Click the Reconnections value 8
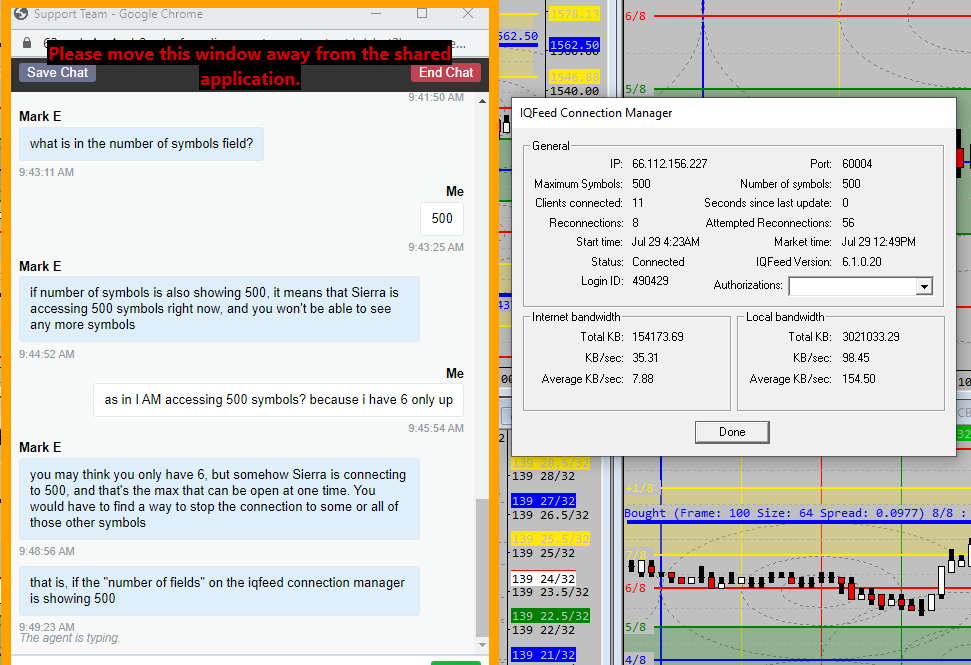The height and width of the screenshot is (665, 971). 635,222
